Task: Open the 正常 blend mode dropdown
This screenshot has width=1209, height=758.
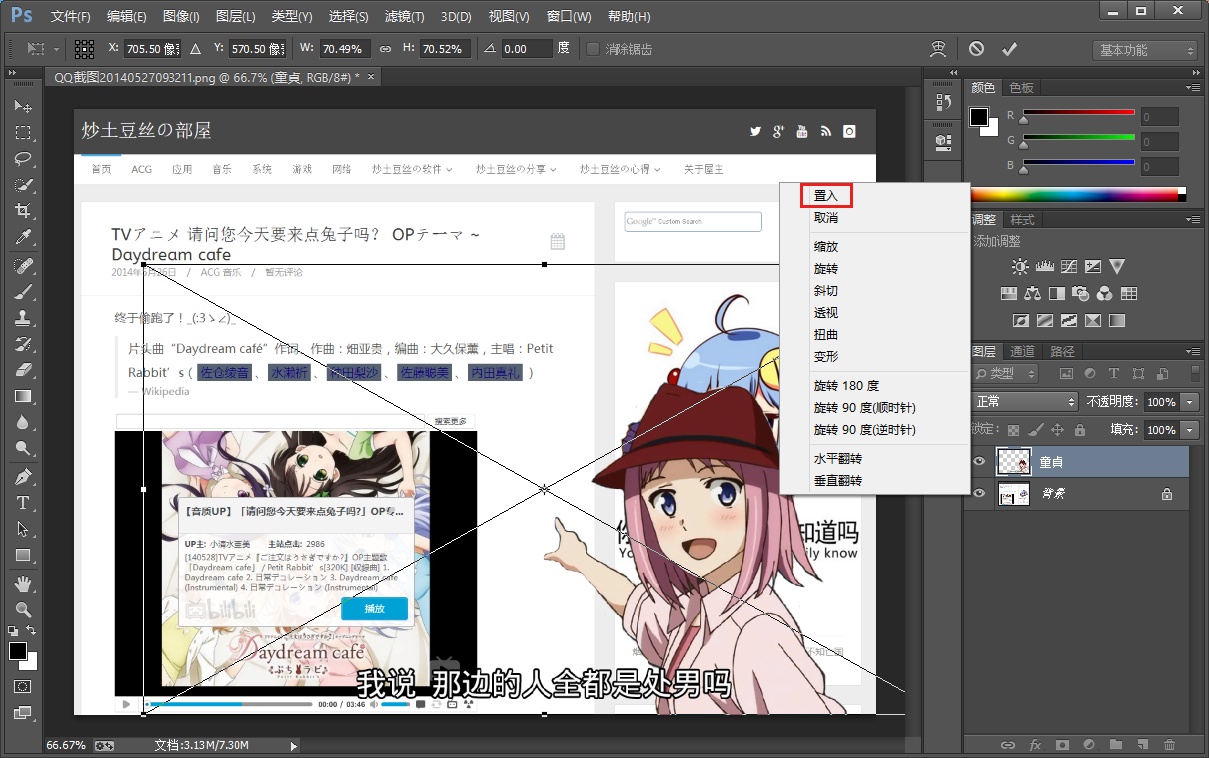Action: 1025,402
